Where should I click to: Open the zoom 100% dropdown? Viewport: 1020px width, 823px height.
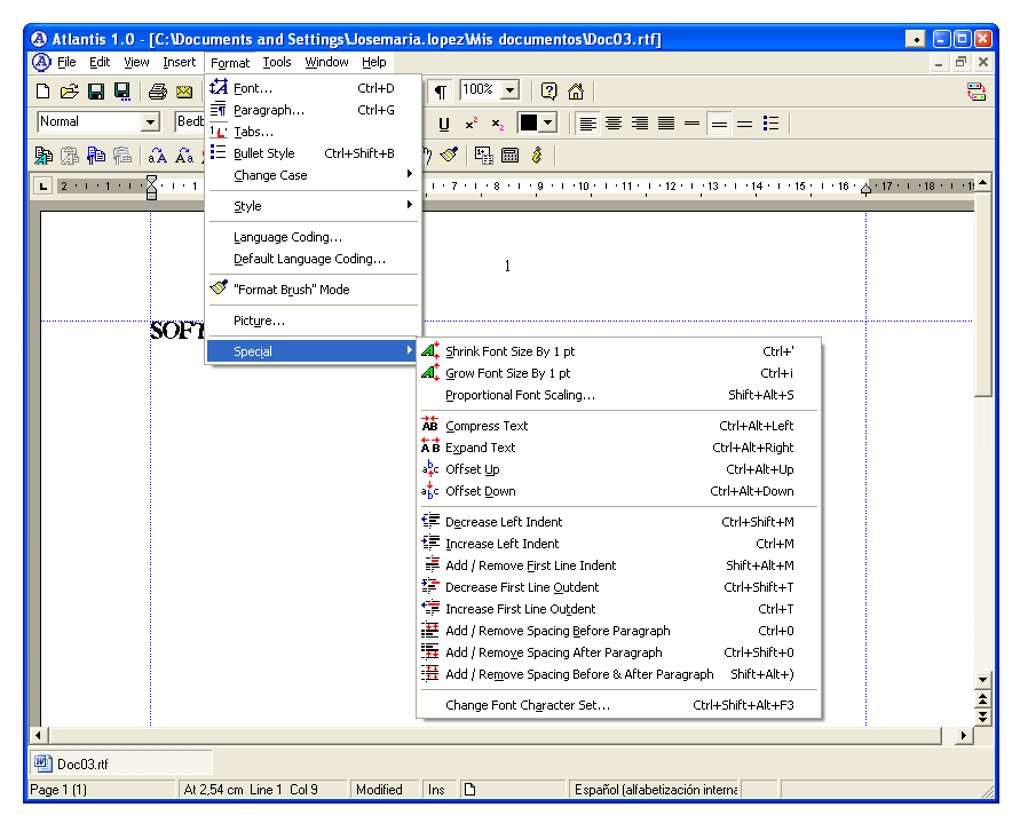(x=510, y=91)
